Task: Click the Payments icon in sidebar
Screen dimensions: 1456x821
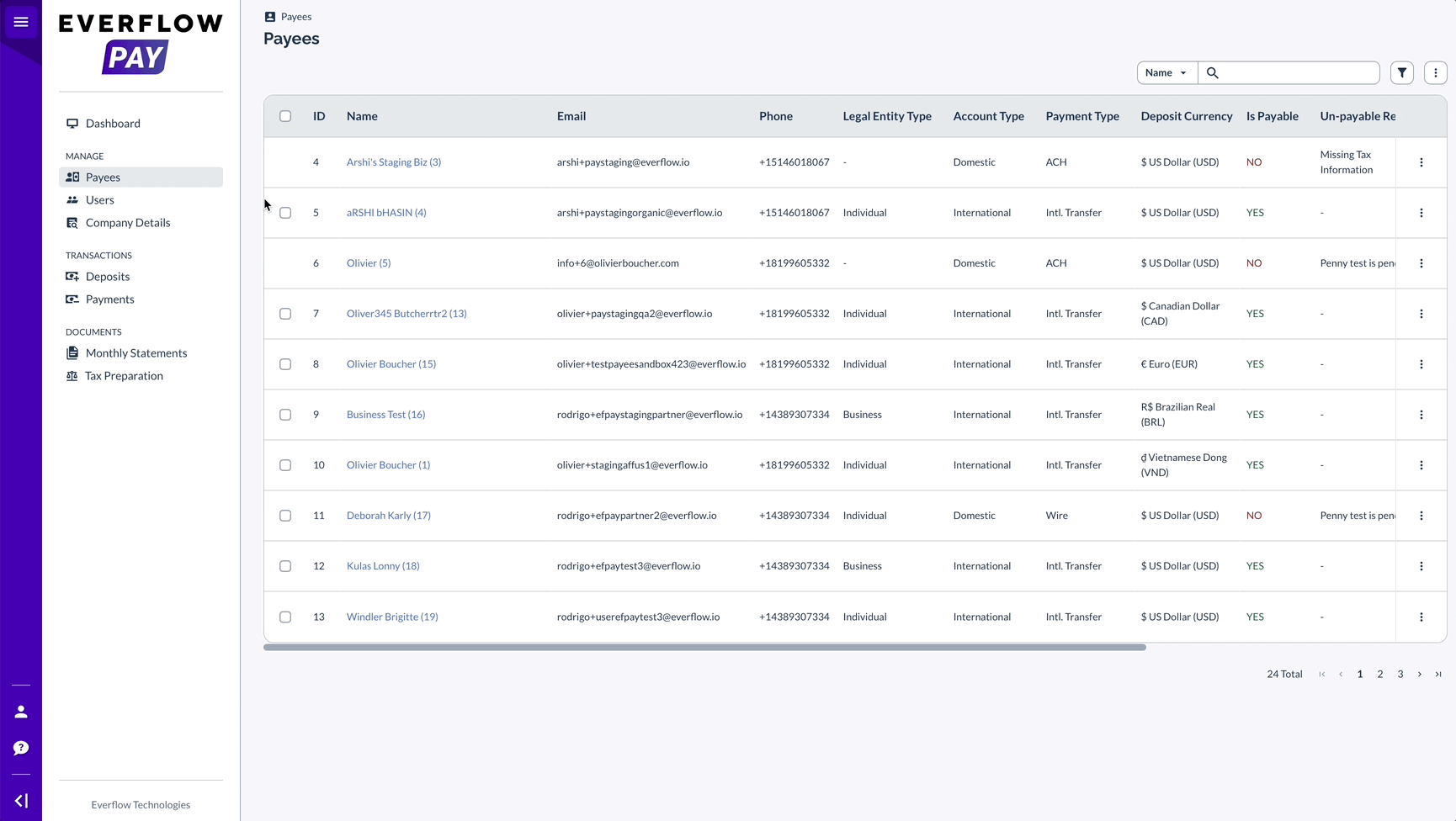Action: tap(72, 299)
